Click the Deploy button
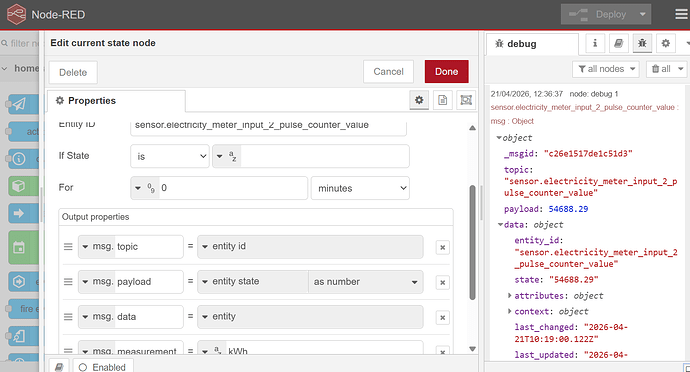The image size is (690, 372). pos(598,15)
